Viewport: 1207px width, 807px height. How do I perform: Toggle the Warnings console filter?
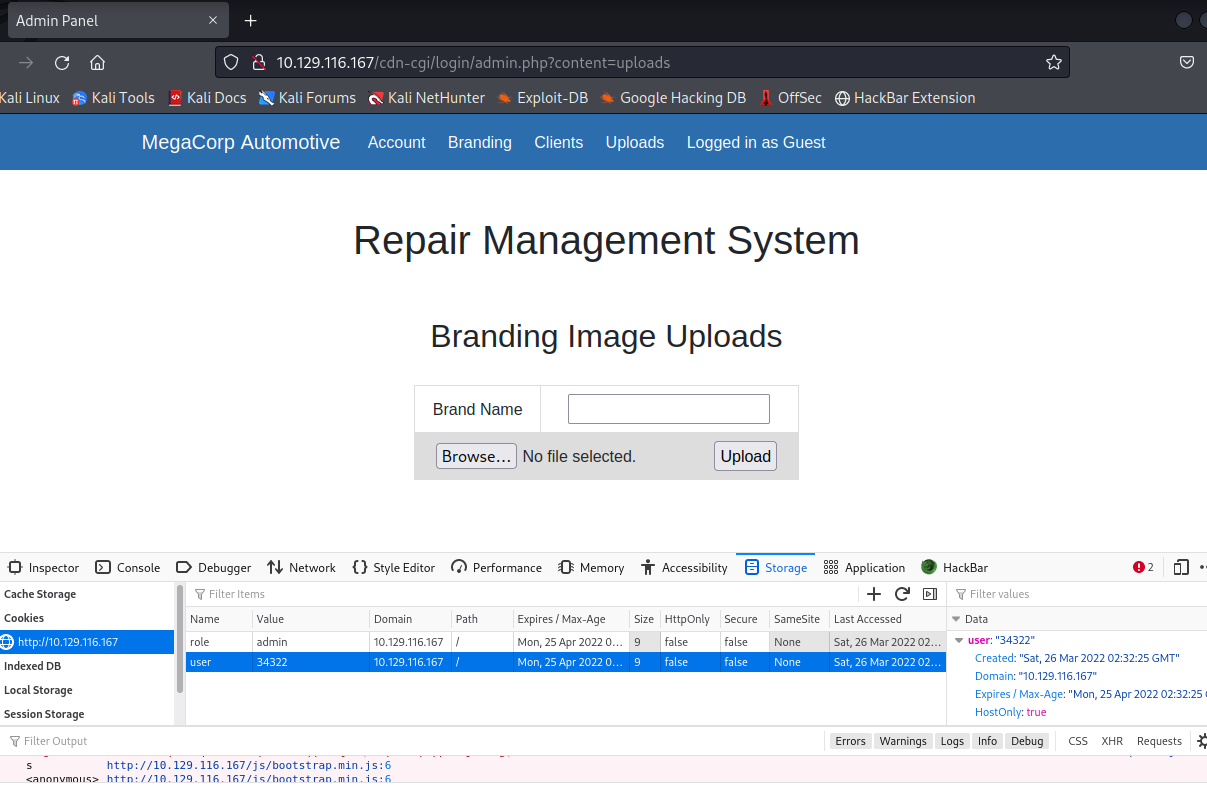(903, 741)
